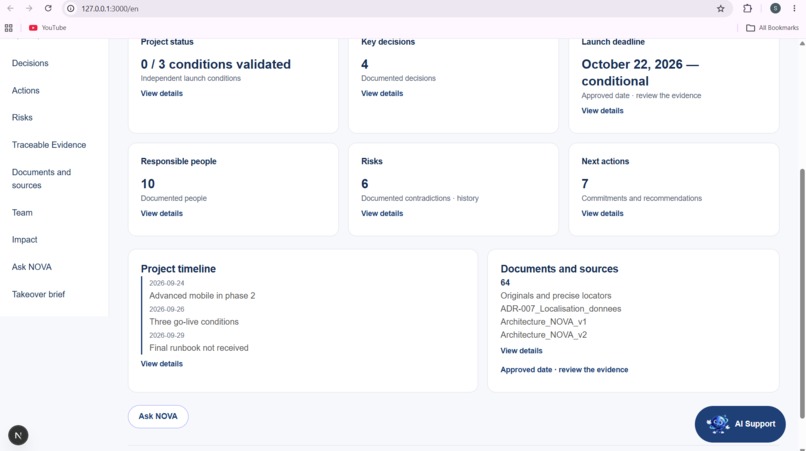
Task: View details of Responsible people card
Action: [161, 213]
